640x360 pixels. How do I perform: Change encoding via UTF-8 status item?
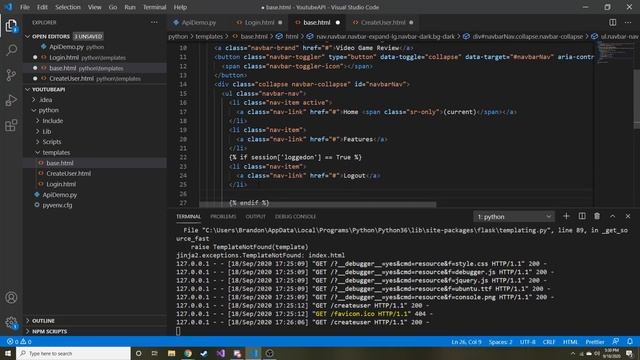[527, 342]
